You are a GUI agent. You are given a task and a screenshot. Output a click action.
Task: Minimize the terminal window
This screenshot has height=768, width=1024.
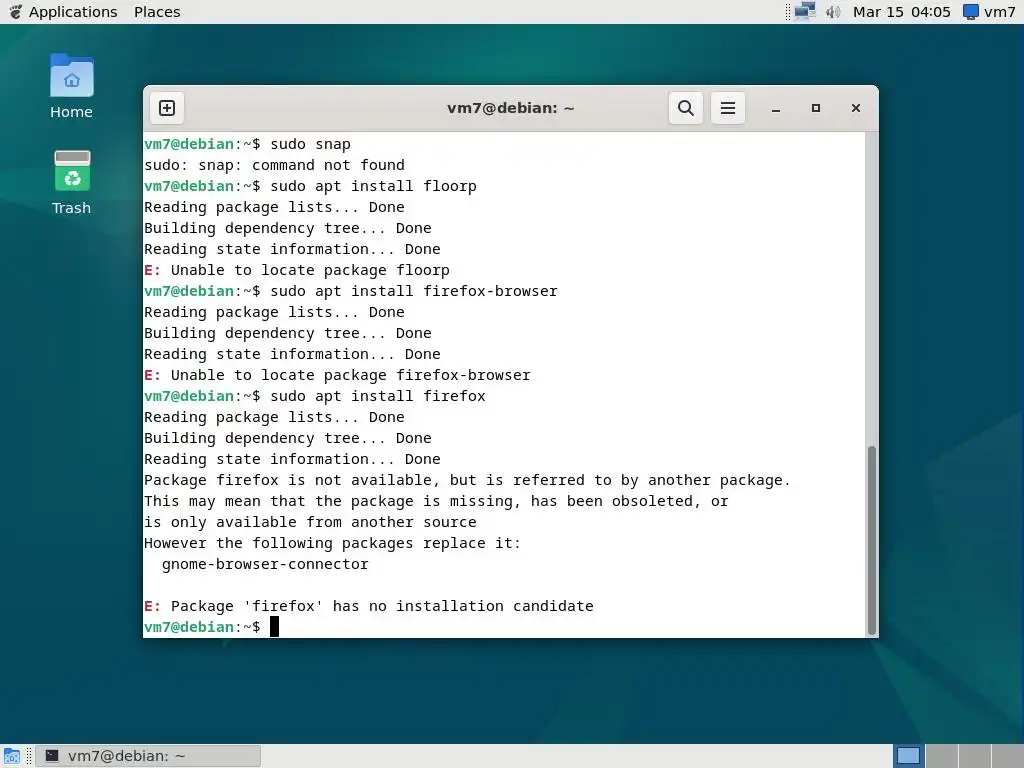click(x=776, y=108)
